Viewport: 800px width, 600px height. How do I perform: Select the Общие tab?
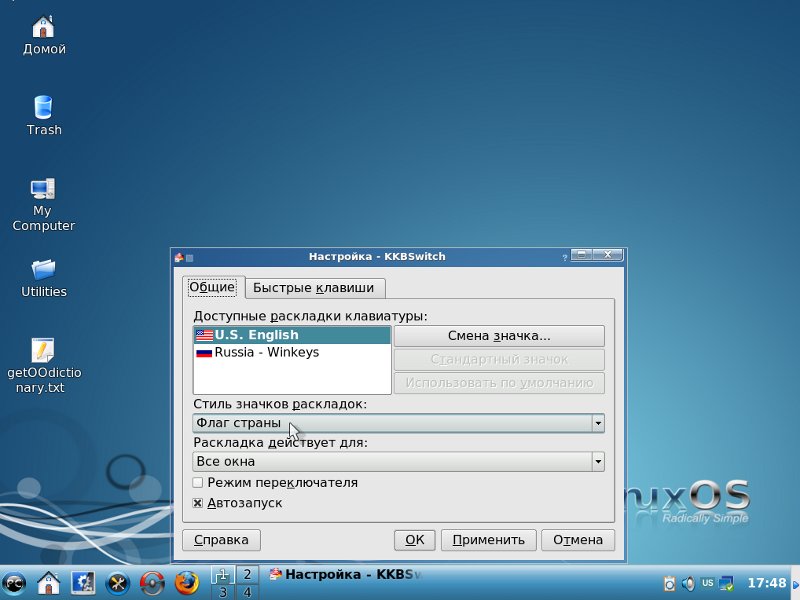[x=212, y=288]
